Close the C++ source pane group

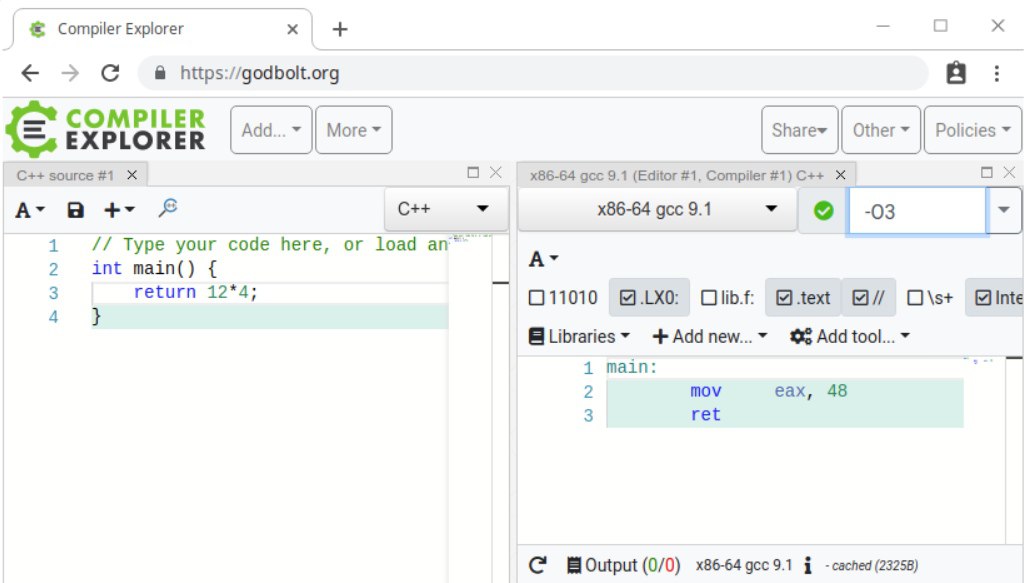tap(496, 172)
